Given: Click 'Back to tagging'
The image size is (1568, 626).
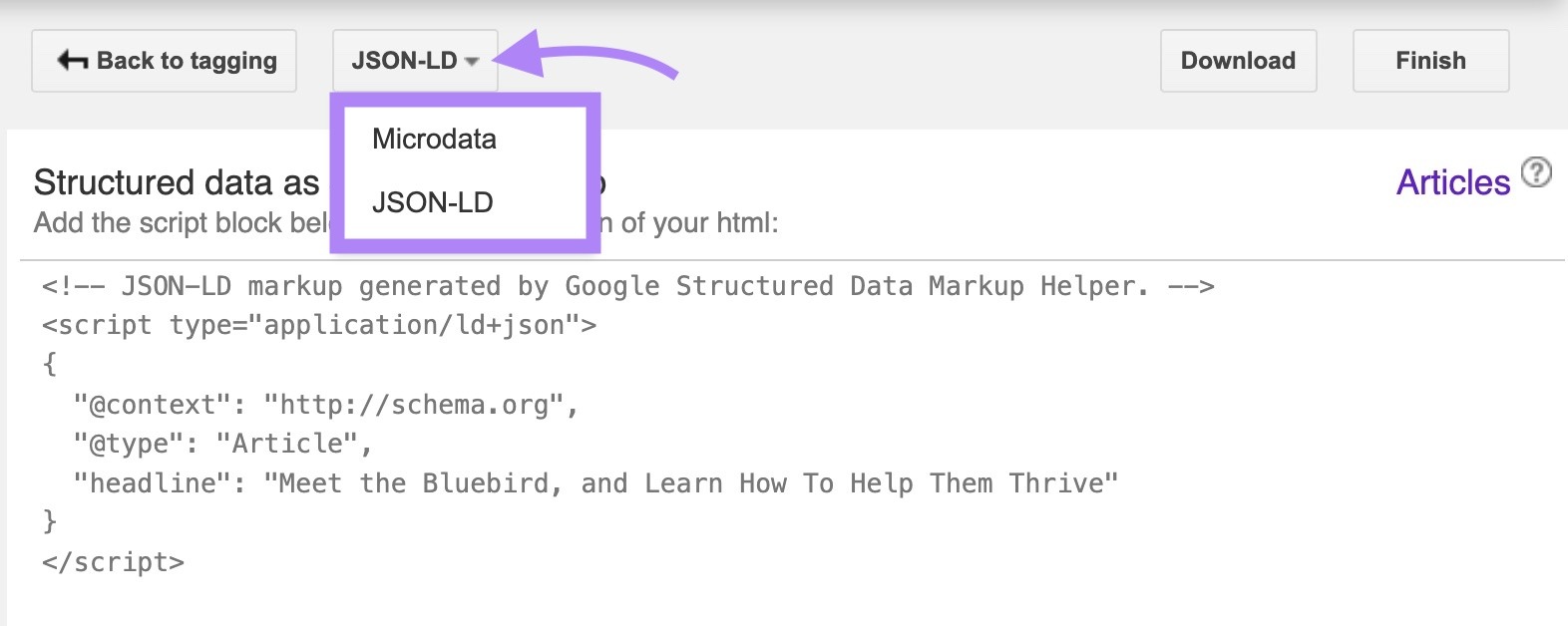Looking at the screenshot, I should coord(164,60).
